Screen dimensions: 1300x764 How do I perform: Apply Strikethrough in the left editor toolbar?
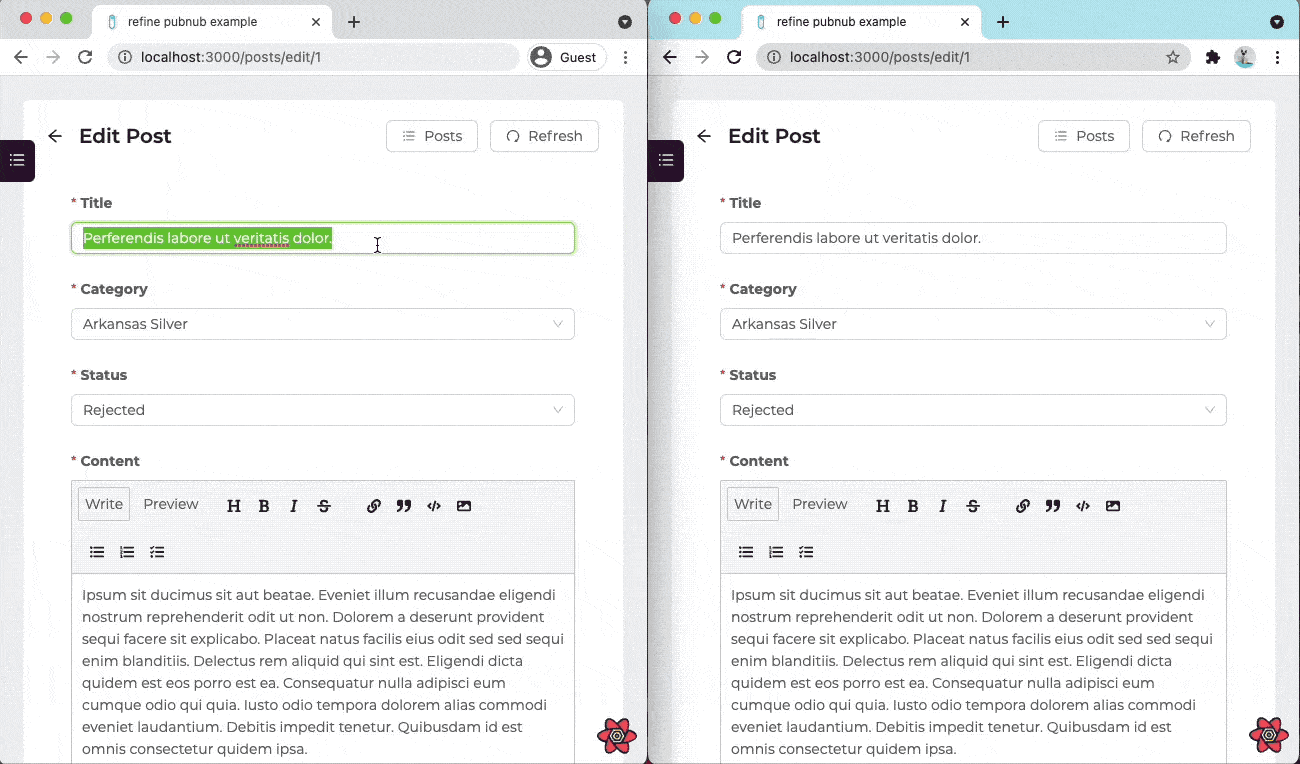coord(324,506)
